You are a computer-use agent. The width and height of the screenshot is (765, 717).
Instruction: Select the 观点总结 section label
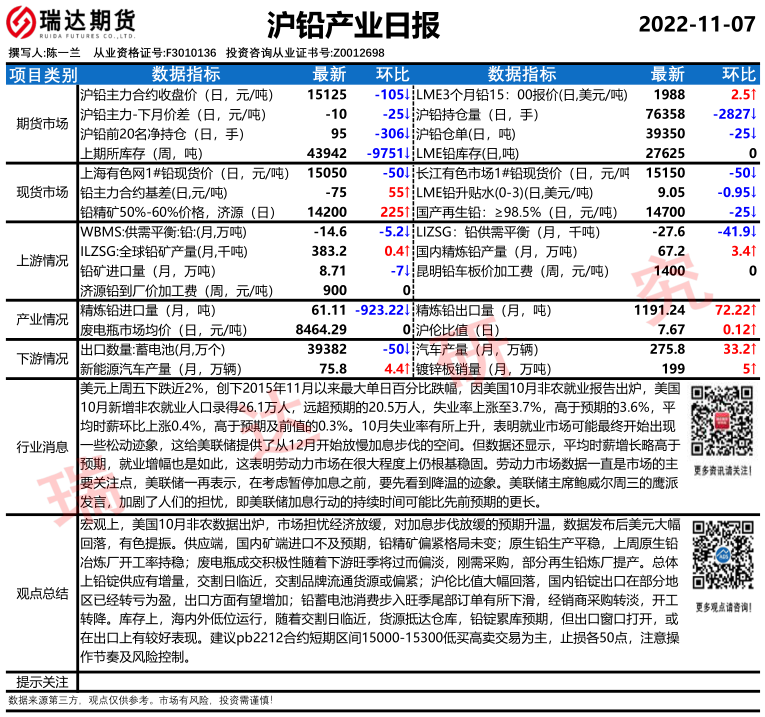click(42, 593)
